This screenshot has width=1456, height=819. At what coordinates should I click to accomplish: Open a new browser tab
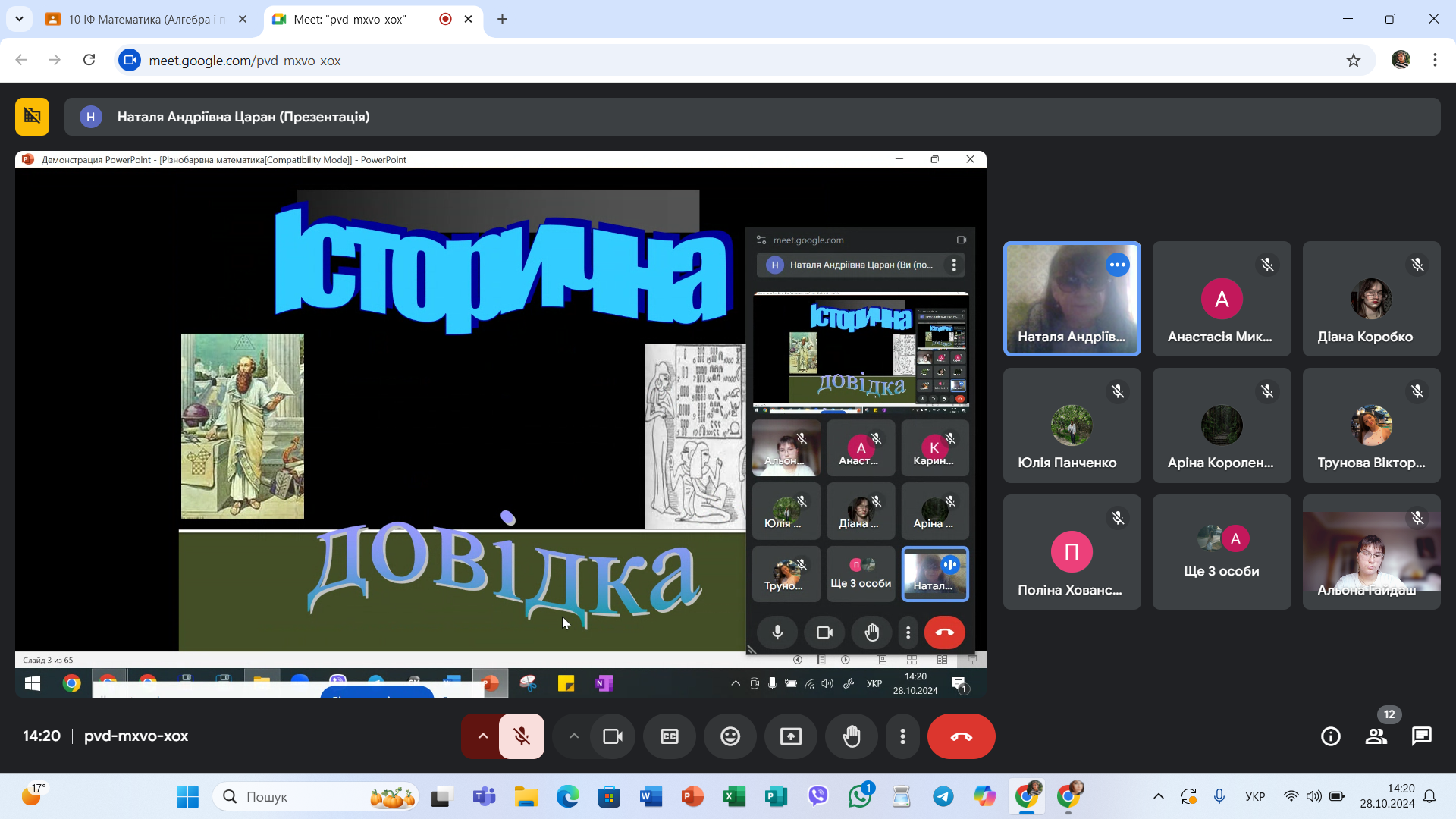click(502, 19)
